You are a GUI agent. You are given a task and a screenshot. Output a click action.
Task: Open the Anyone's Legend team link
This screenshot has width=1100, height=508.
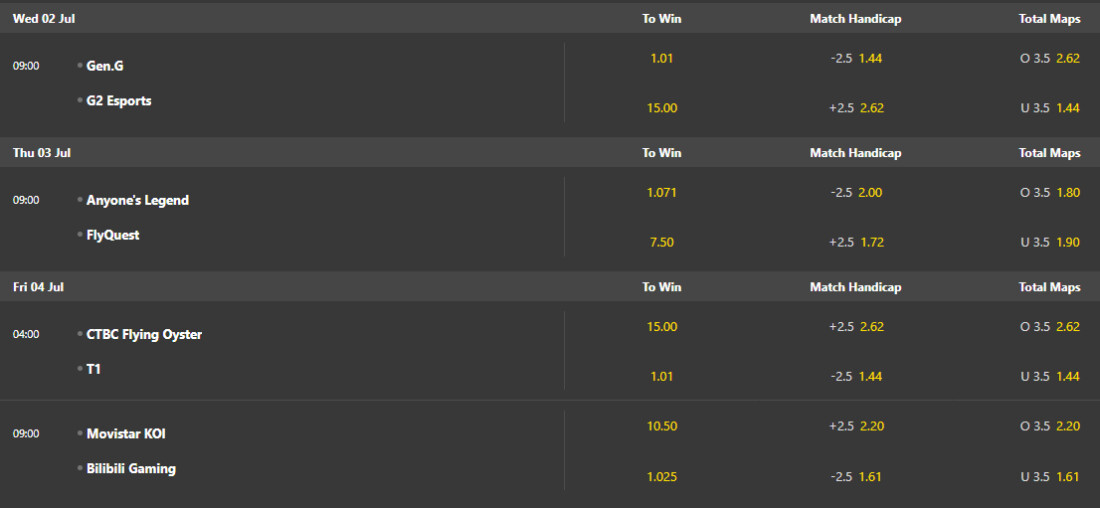[x=137, y=200]
